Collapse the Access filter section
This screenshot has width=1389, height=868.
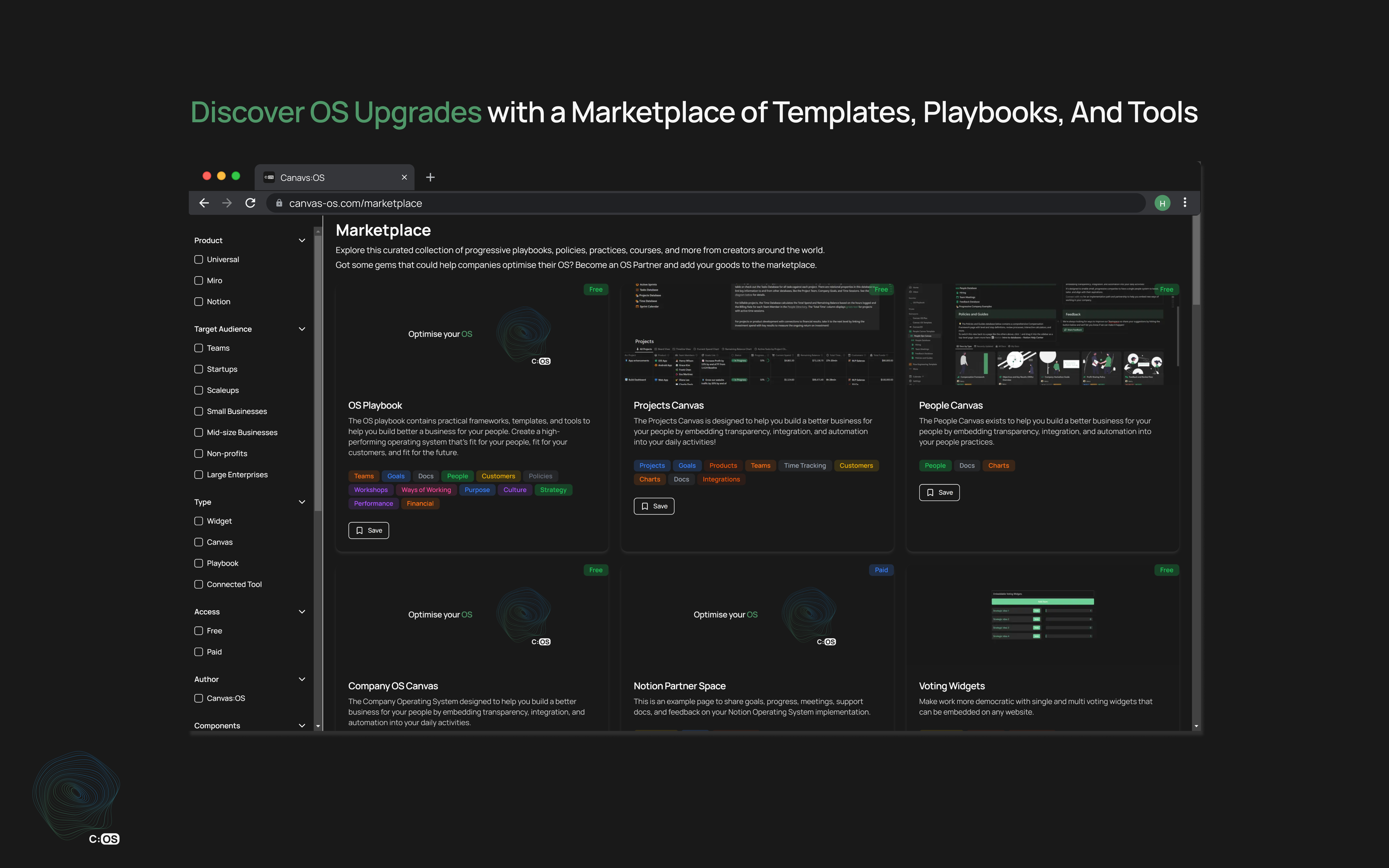(x=302, y=612)
